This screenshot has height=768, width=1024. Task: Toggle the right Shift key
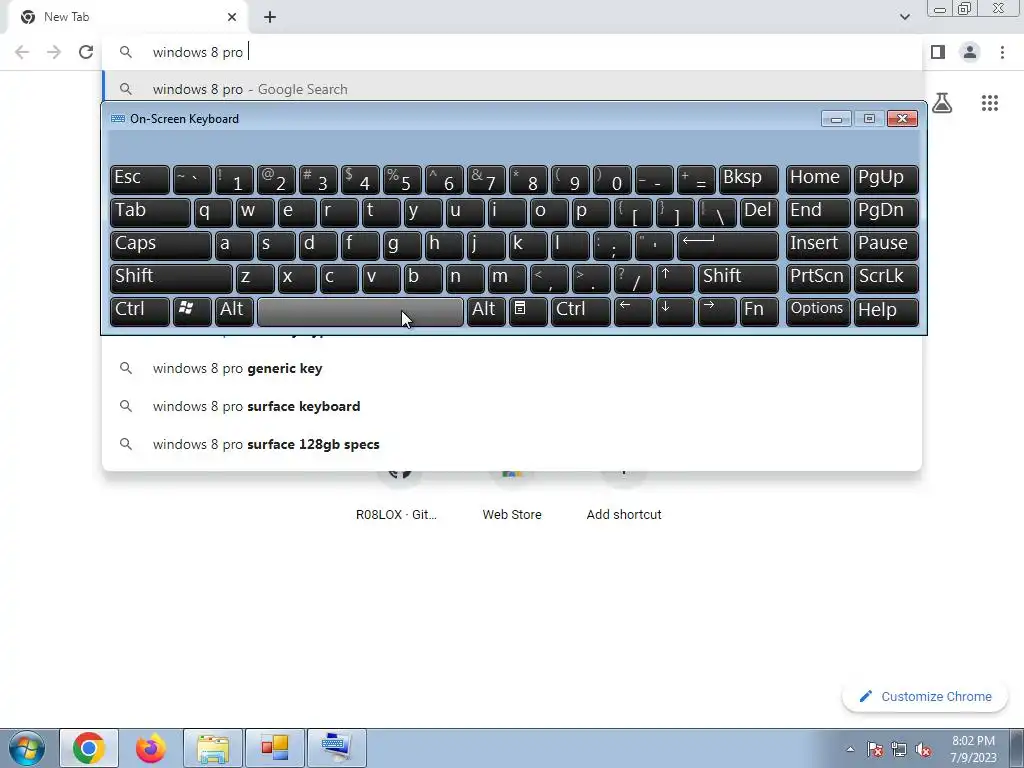pyautogui.click(x=738, y=278)
